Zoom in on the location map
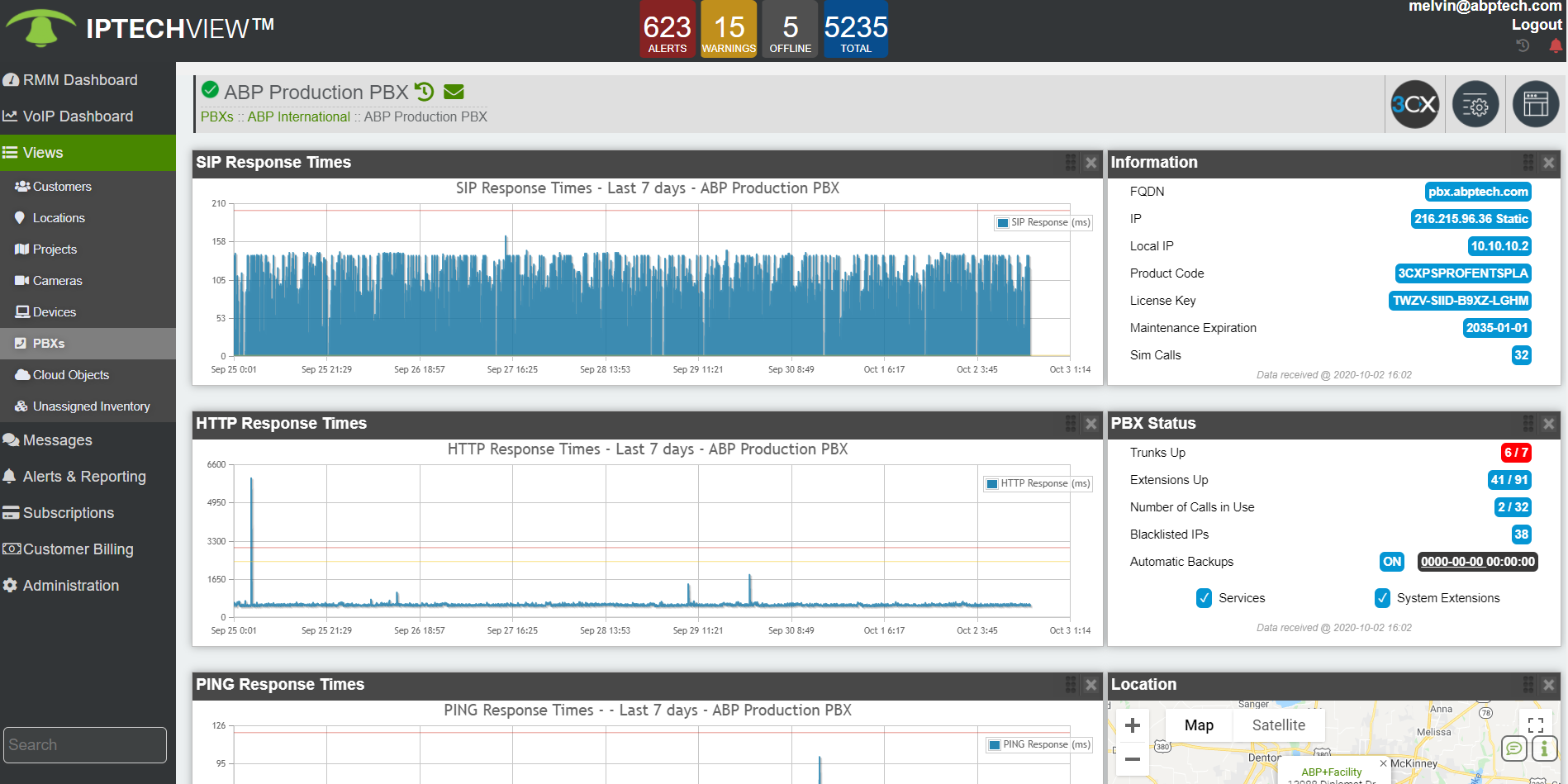This screenshot has height=784, width=1568. coord(1133,725)
